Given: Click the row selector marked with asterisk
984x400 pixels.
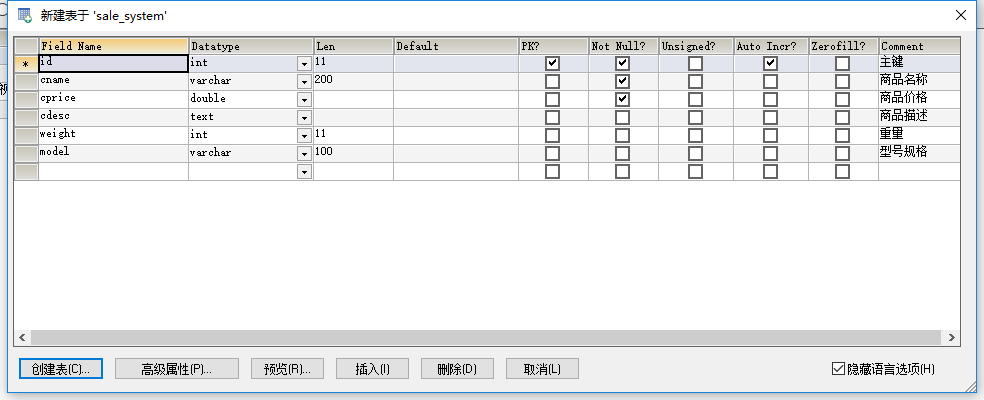Looking at the screenshot, I should pos(26,63).
